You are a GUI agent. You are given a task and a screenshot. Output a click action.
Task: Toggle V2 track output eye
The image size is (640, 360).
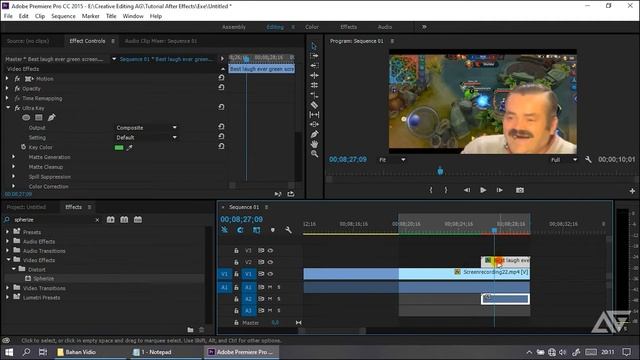(270, 262)
